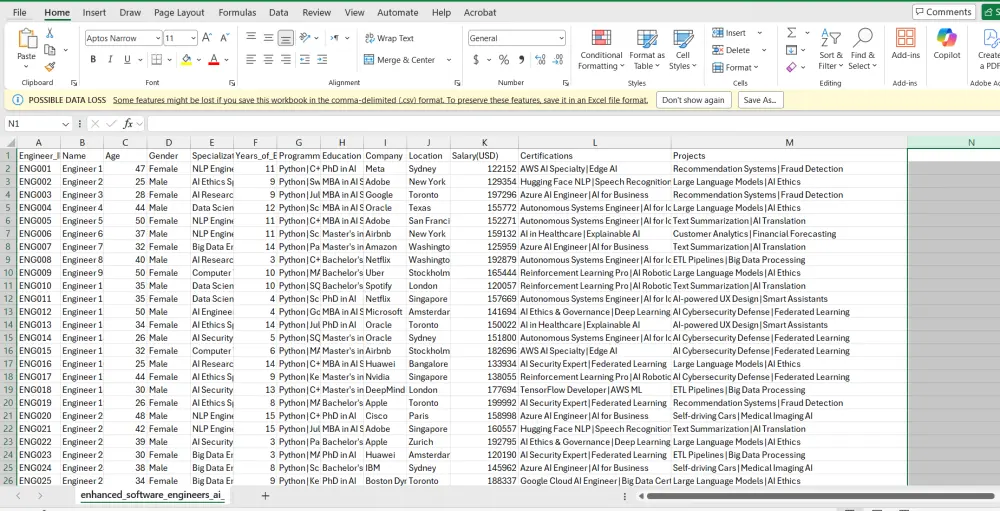Open Fill Color dropdown arrow

[198, 59]
